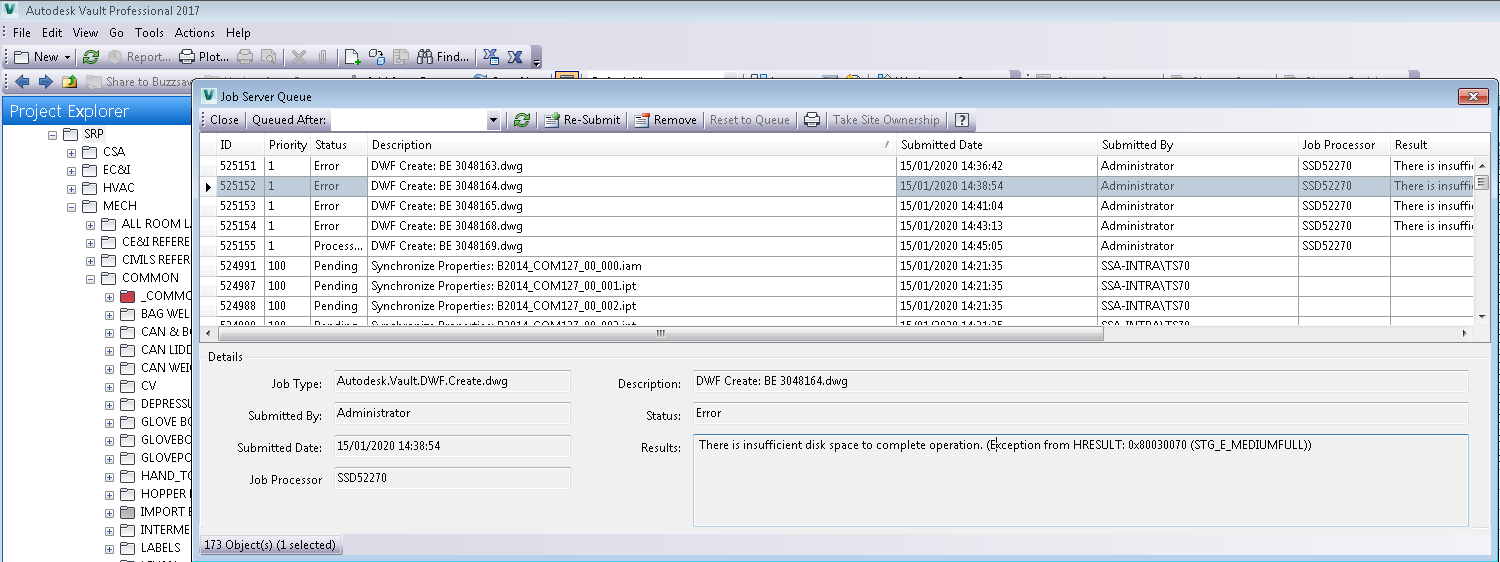Click the plain Excel X icon
Viewport: 1500px width, 562px height.
click(515, 57)
